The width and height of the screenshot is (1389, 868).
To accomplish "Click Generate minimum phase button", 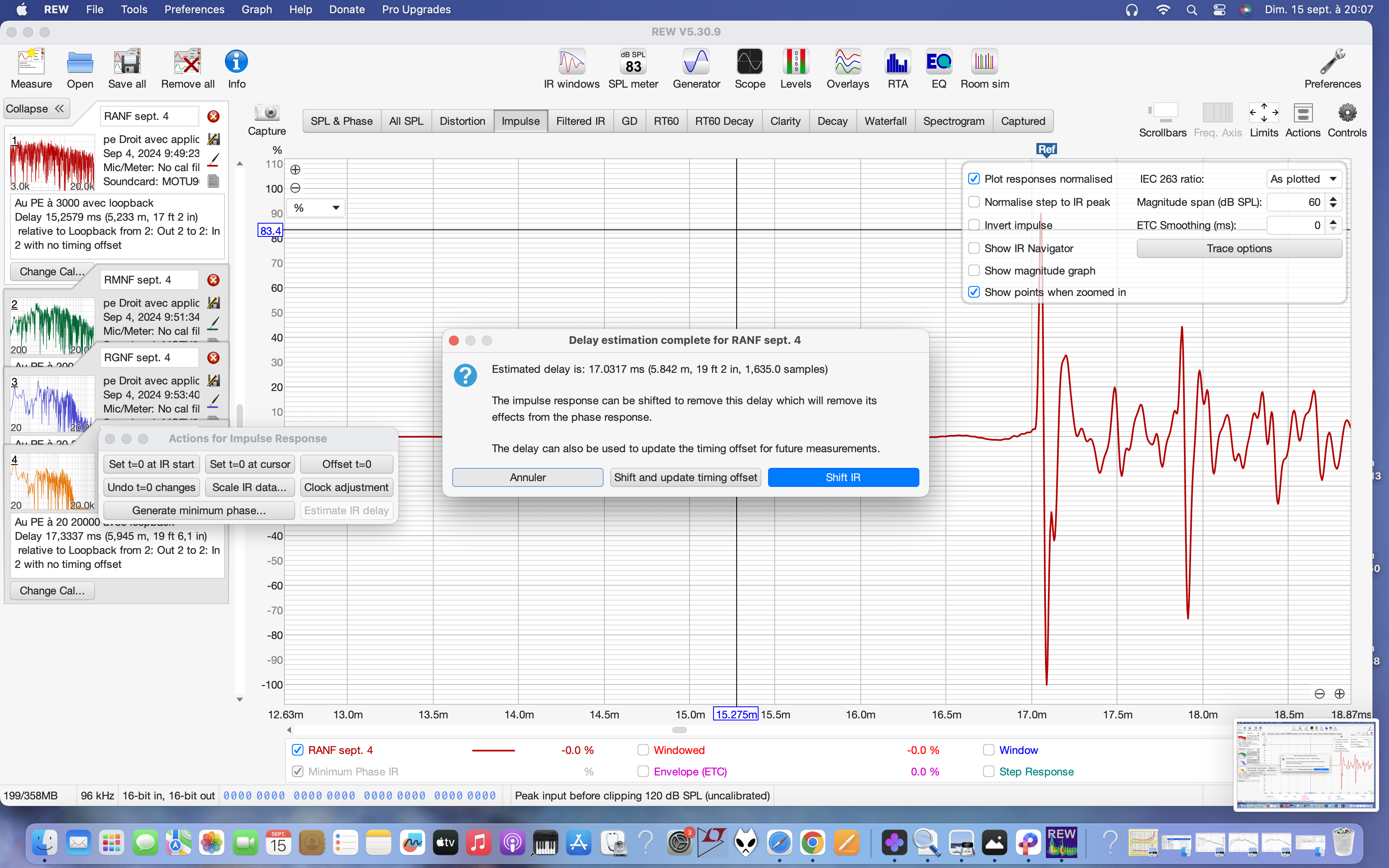I will tap(198, 510).
